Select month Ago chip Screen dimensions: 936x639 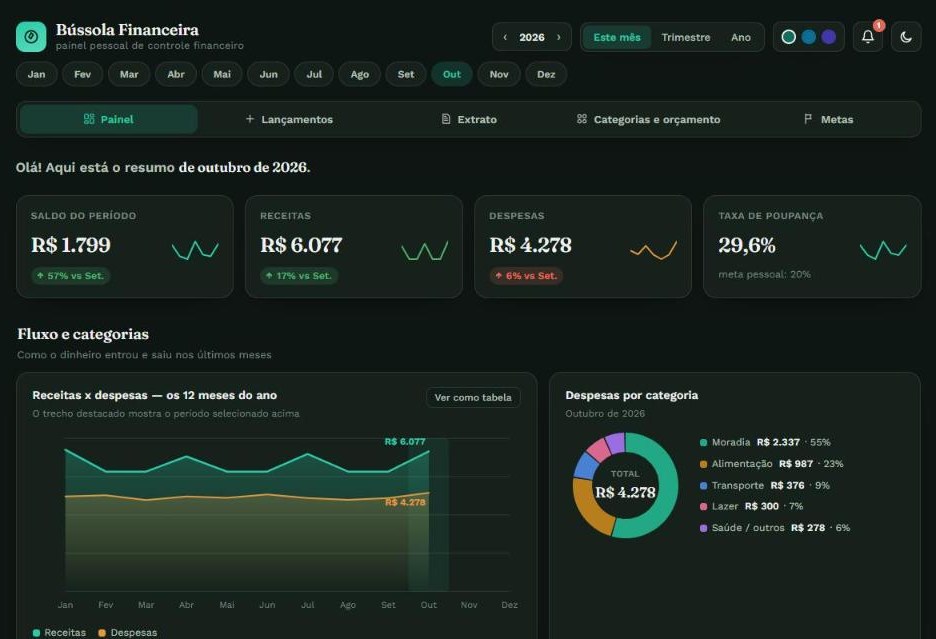click(x=359, y=74)
